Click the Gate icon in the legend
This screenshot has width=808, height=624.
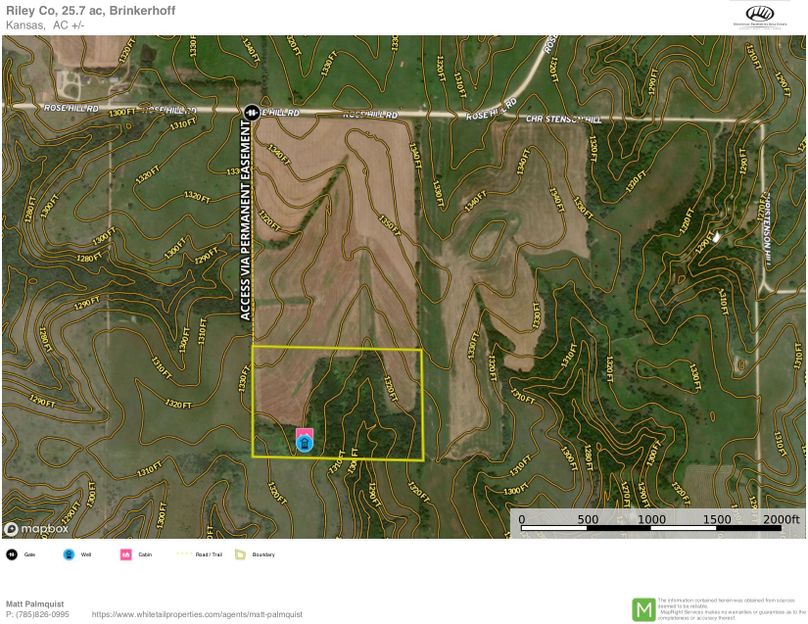[x=12, y=554]
